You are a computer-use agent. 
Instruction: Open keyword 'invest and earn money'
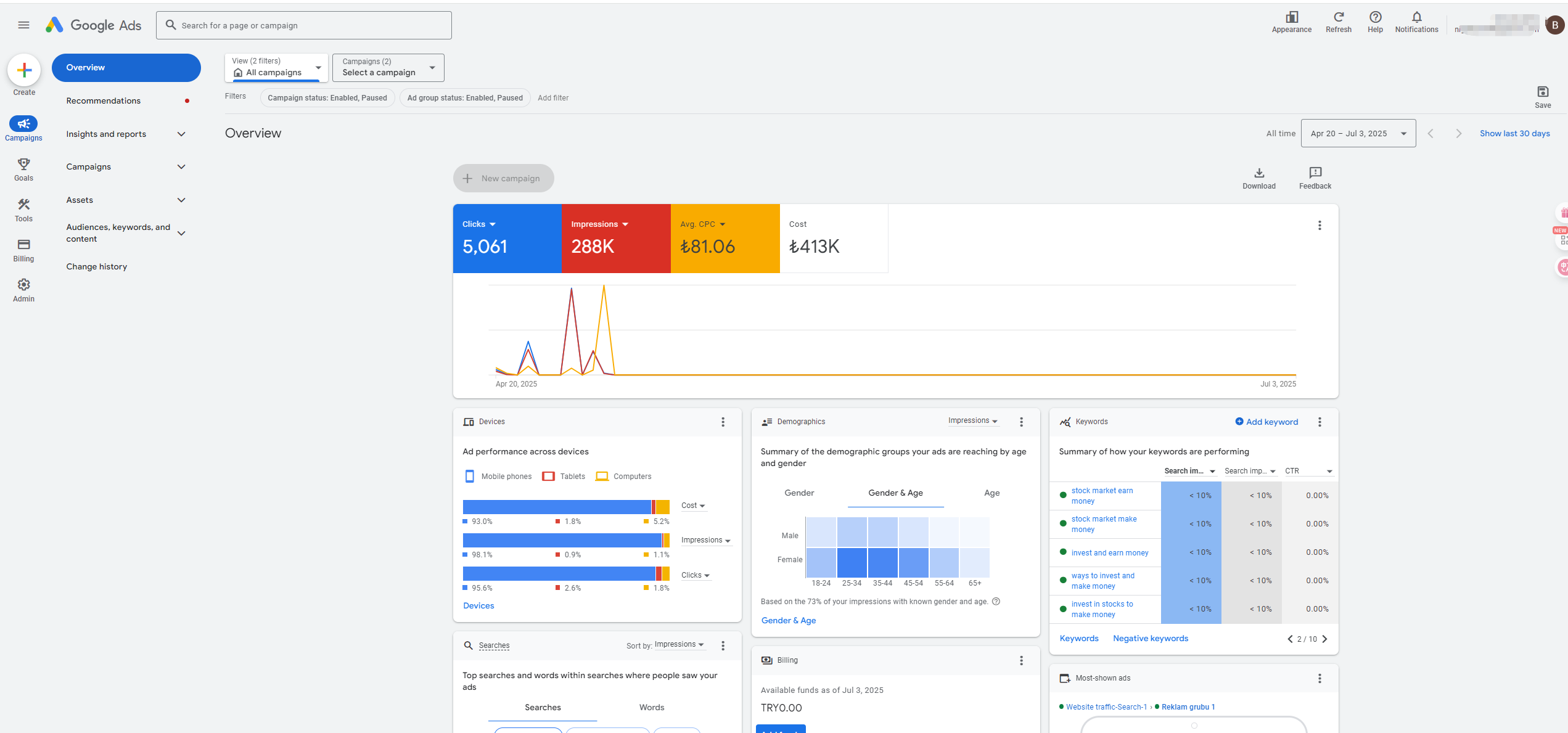1109,553
